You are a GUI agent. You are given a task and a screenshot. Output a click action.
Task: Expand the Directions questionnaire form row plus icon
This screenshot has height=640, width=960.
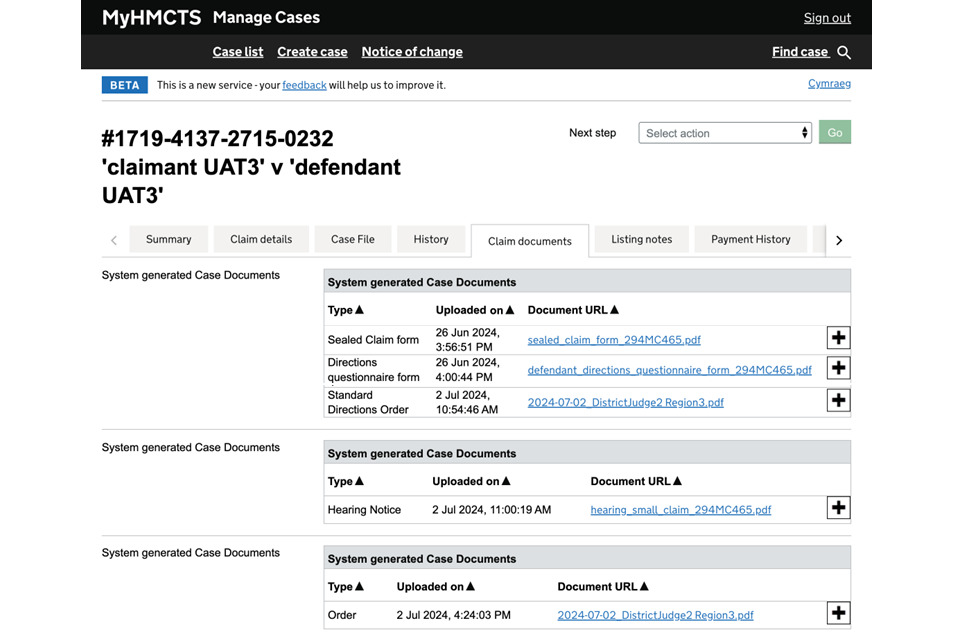(x=838, y=368)
